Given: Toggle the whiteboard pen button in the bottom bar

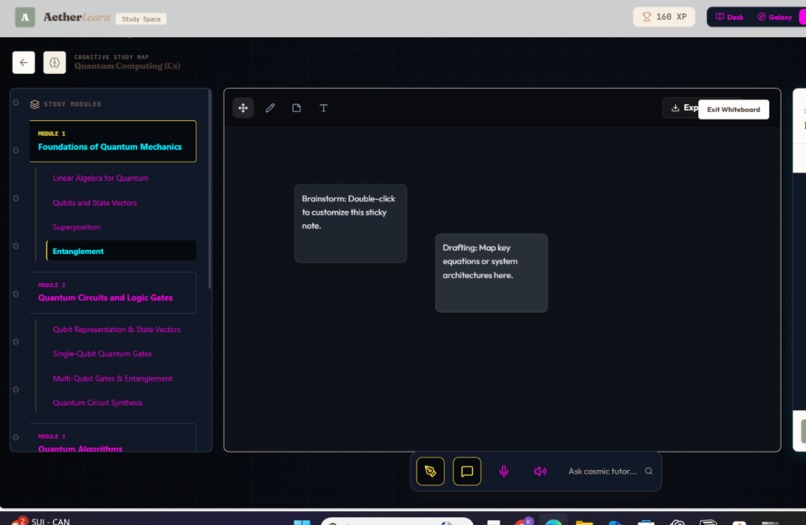Looking at the screenshot, I should click(430, 471).
